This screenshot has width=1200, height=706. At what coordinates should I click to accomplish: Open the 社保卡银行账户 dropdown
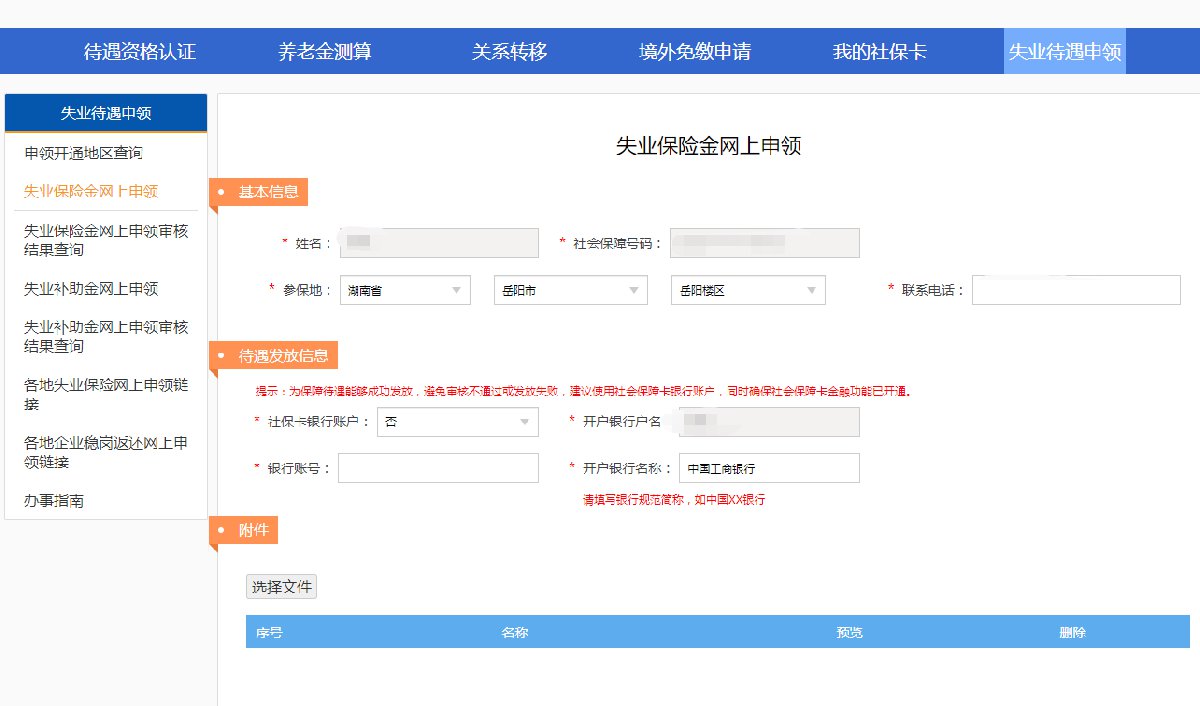[x=457, y=422]
